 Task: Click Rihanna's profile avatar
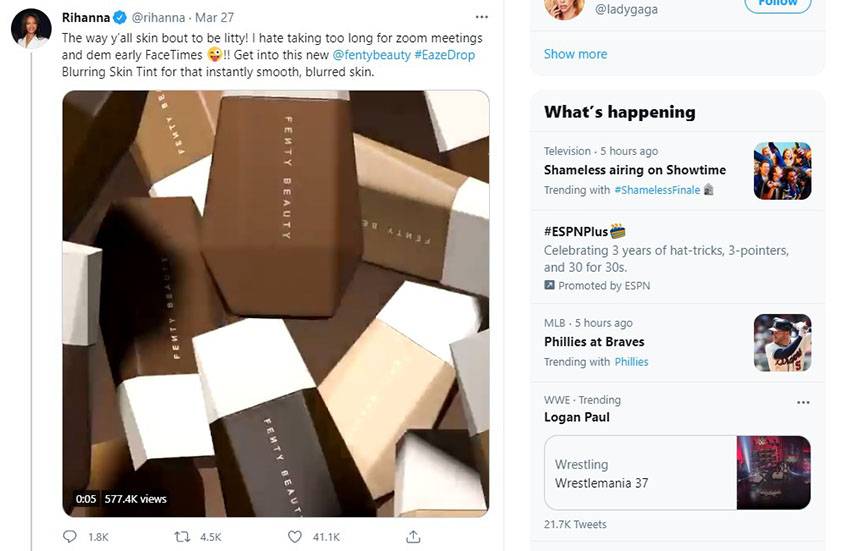click(31, 29)
